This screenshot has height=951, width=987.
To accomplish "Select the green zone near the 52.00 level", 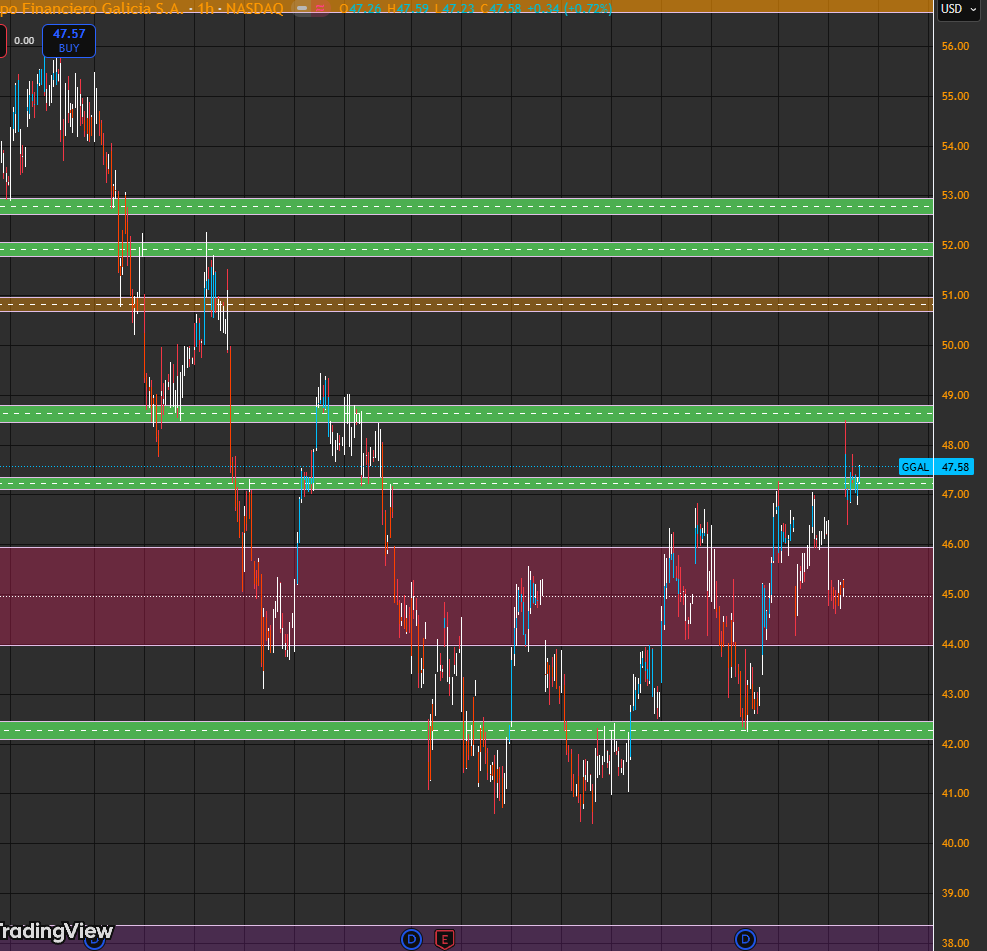I will 466,249.
